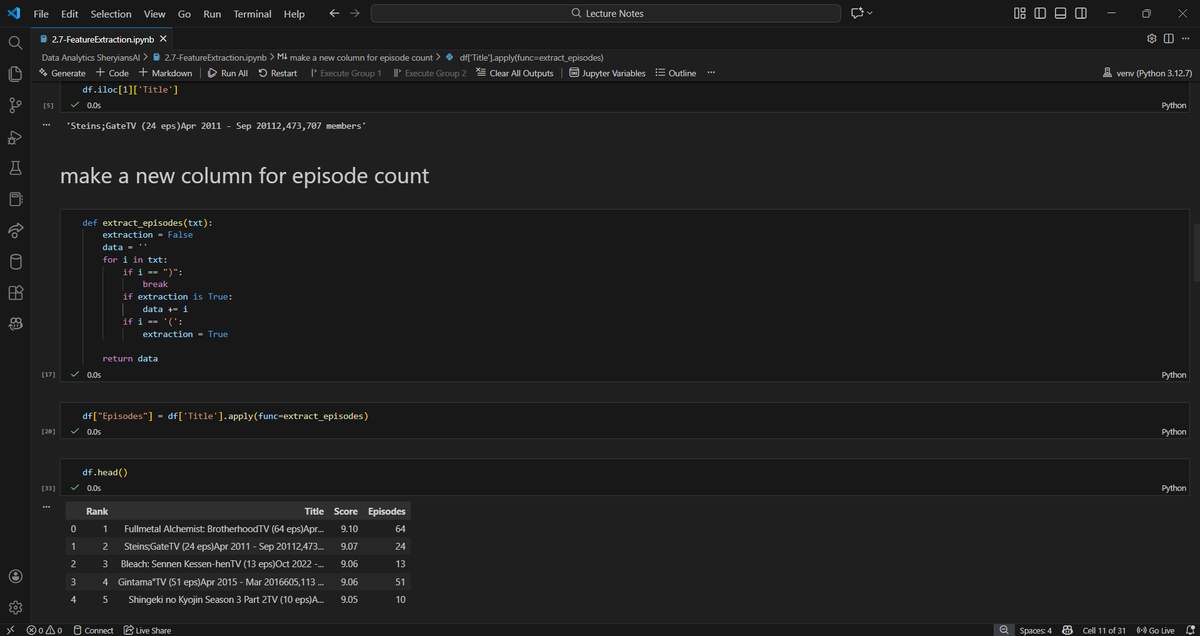Image resolution: width=1200 pixels, height=636 pixels.
Task: Open the Copilot chat icon in title bar
Action: point(857,14)
